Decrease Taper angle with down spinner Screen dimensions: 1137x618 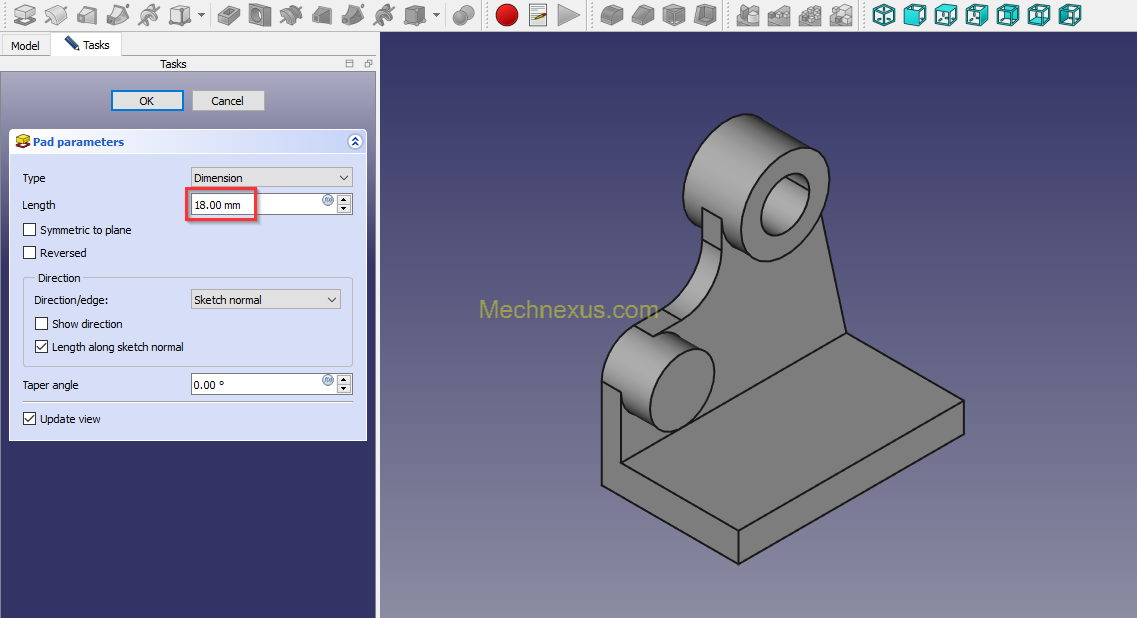click(x=344, y=389)
